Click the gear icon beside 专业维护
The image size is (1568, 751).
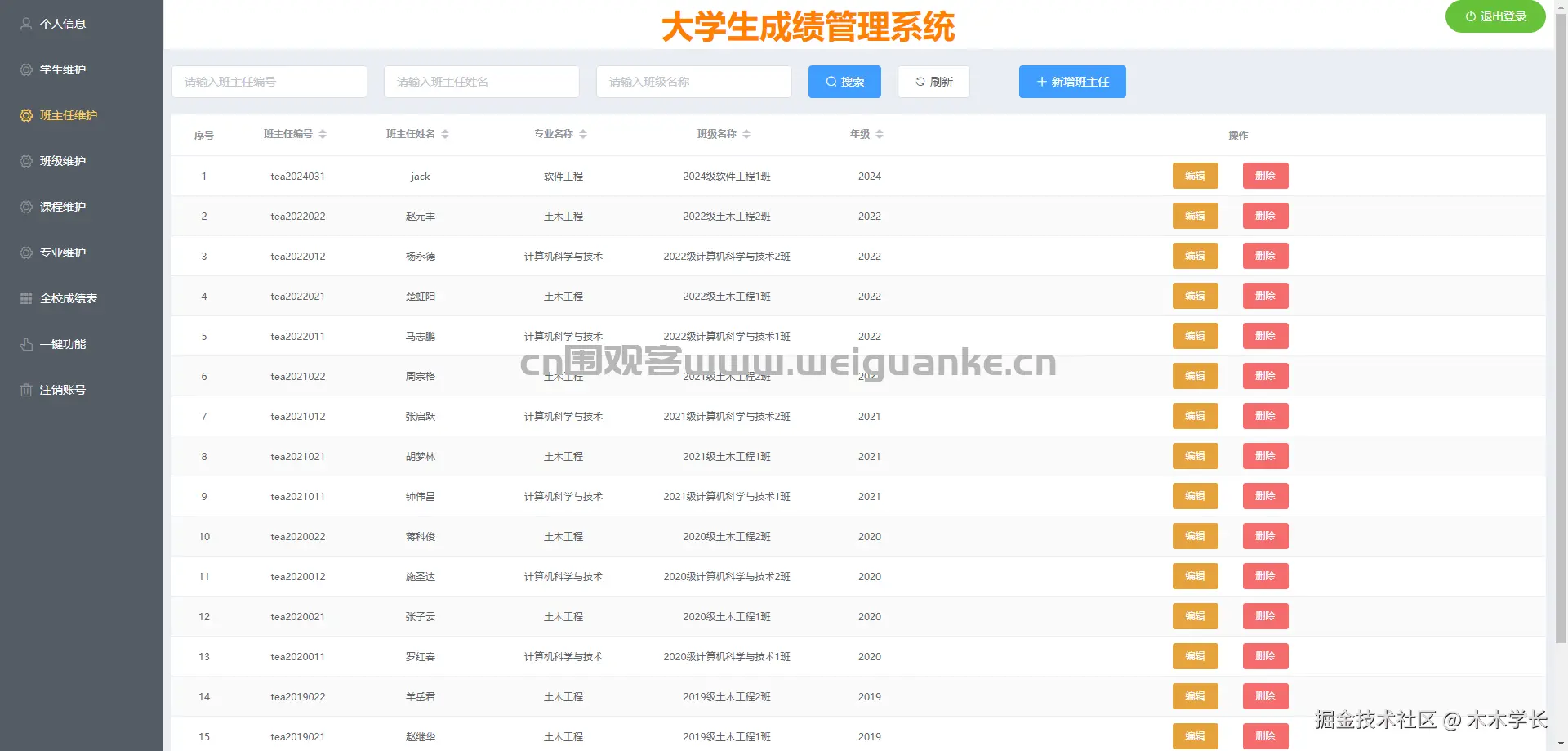coord(26,253)
